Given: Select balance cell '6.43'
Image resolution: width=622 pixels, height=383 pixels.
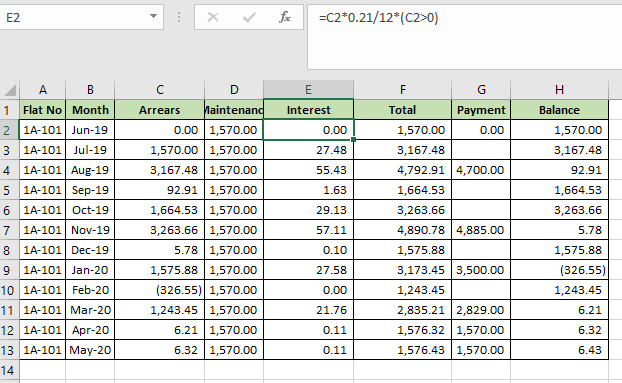Looking at the screenshot, I should click(559, 350).
